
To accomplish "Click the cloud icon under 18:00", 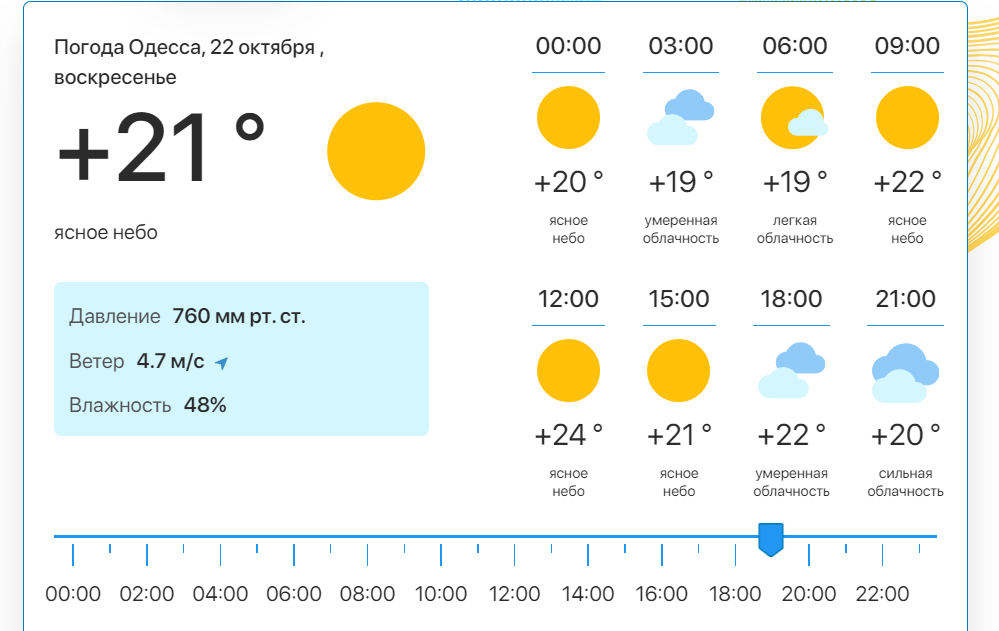I will tap(791, 371).
